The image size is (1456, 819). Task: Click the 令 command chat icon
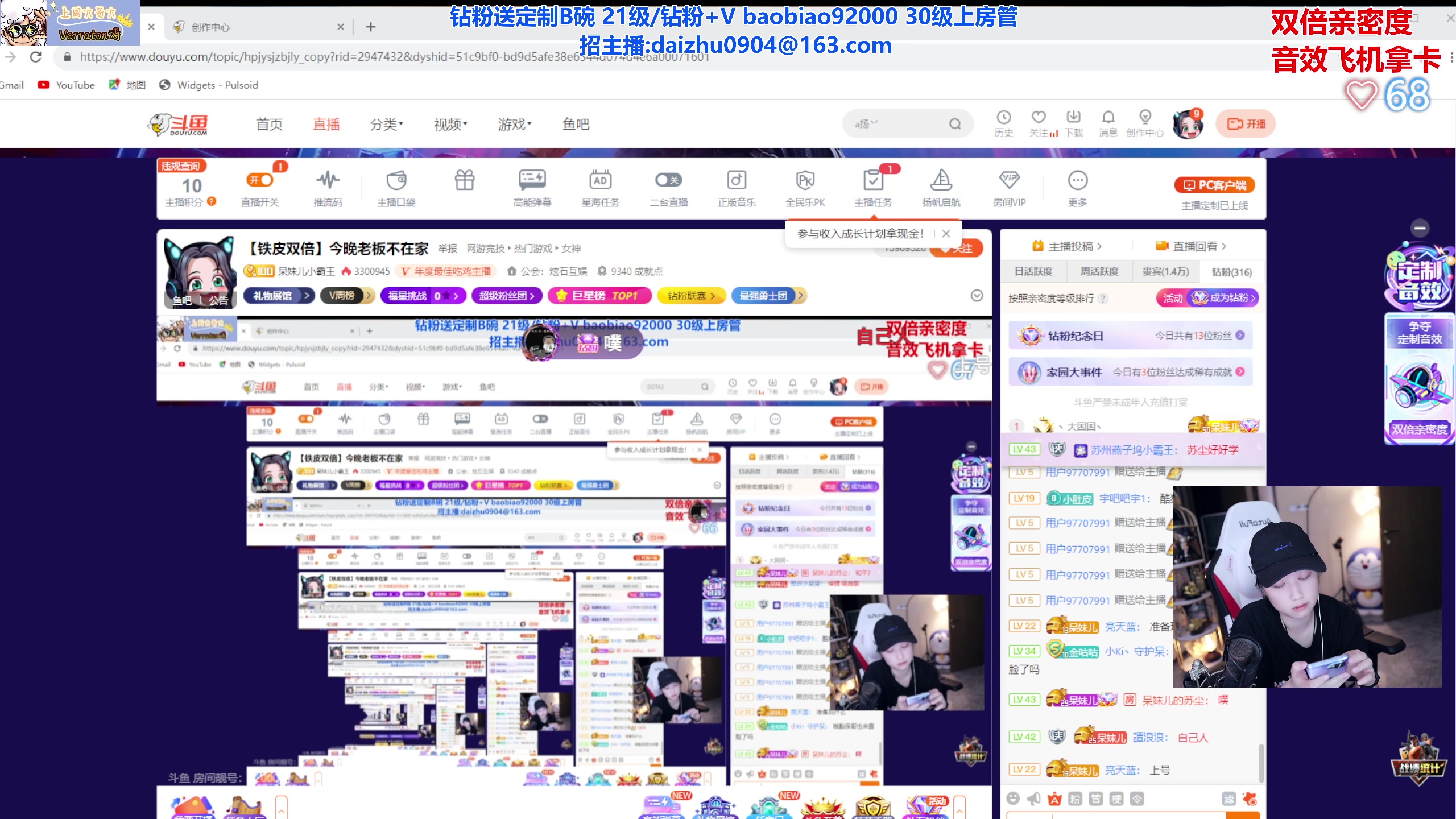pyautogui.click(x=1137, y=799)
